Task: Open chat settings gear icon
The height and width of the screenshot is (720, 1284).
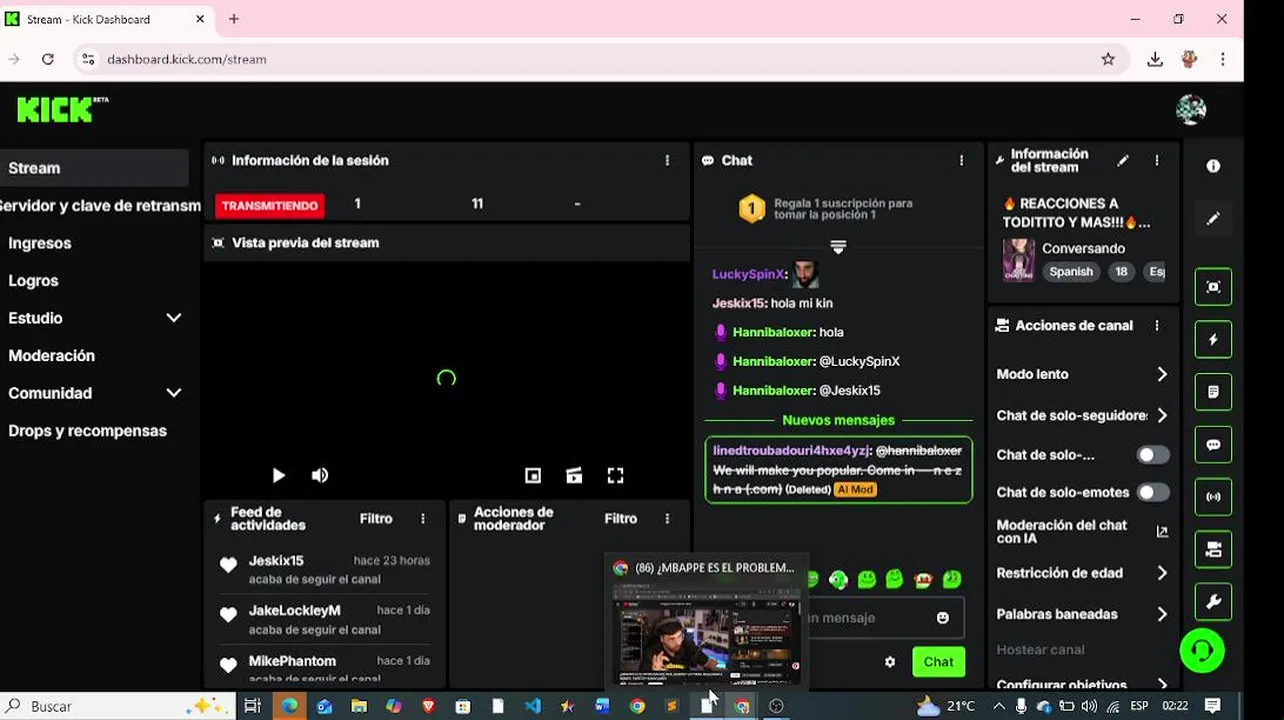Action: click(x=890, y=661)
